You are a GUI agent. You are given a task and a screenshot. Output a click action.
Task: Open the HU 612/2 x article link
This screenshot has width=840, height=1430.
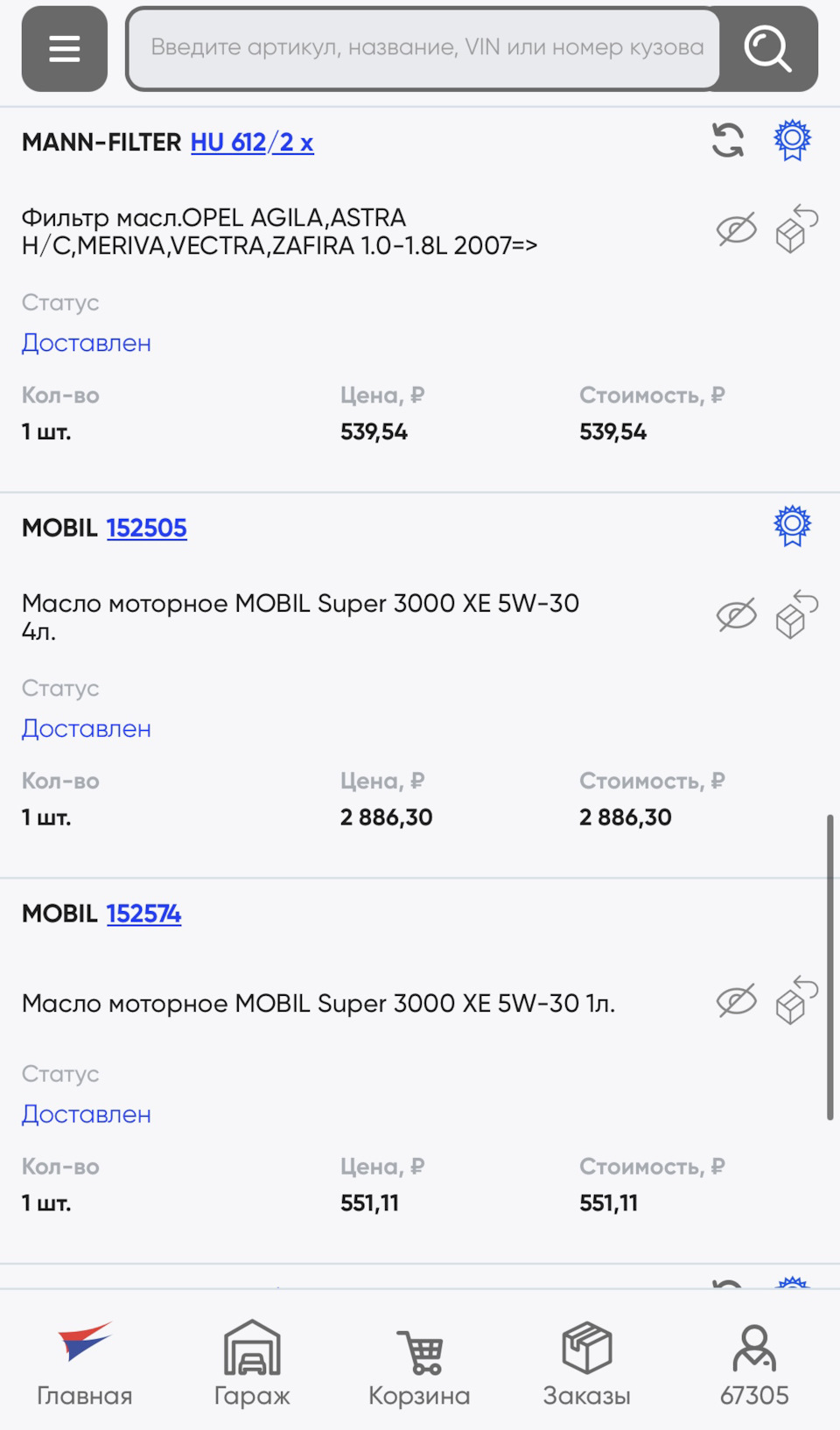coord(252,142)
